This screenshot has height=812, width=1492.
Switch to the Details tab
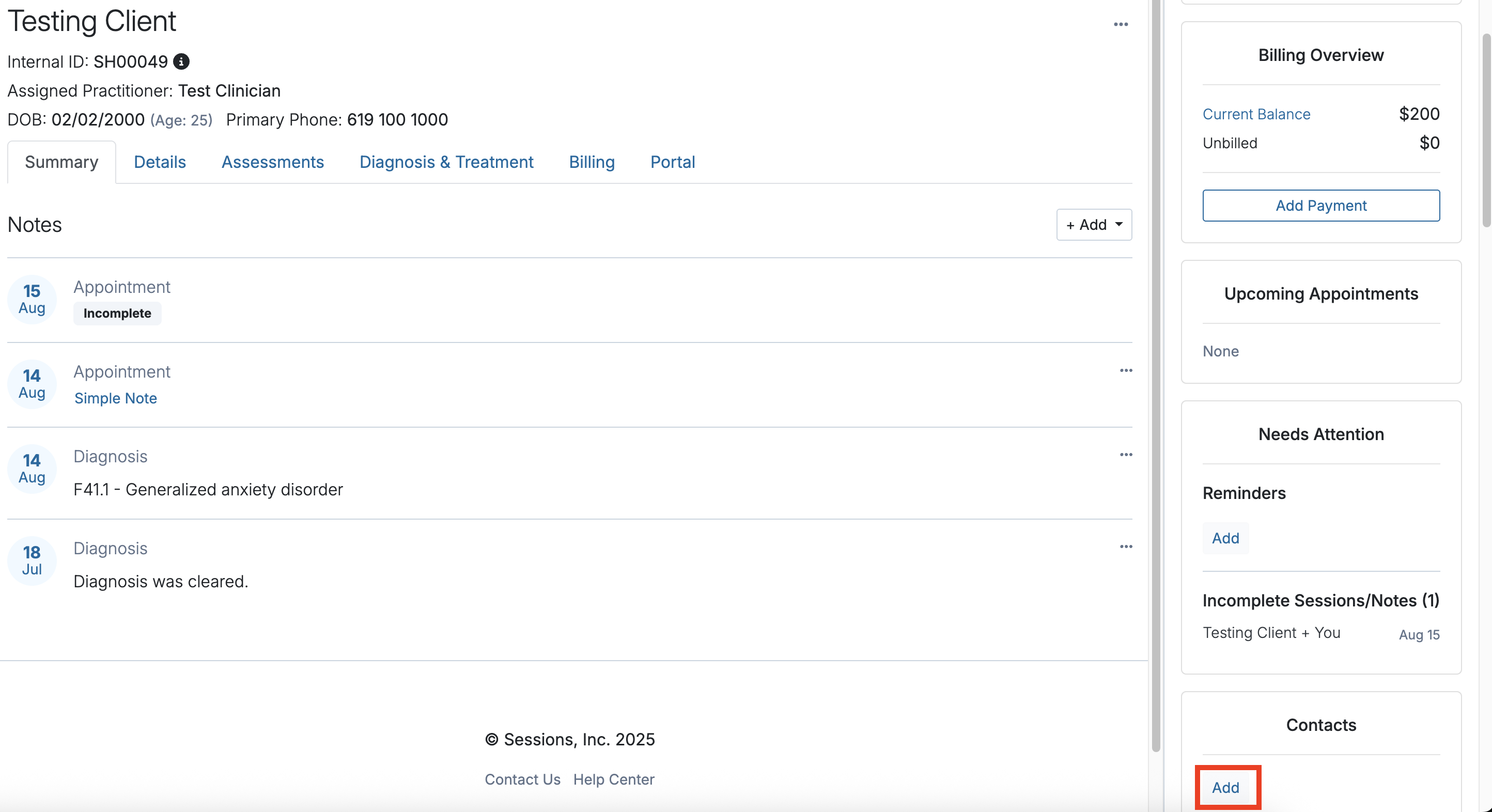pyautogui.click(x=160, y=162)
